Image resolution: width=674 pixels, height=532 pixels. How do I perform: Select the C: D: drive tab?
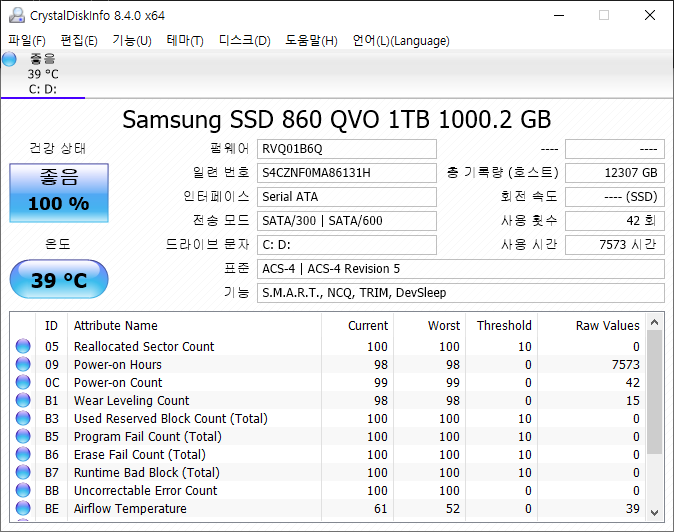43,73
